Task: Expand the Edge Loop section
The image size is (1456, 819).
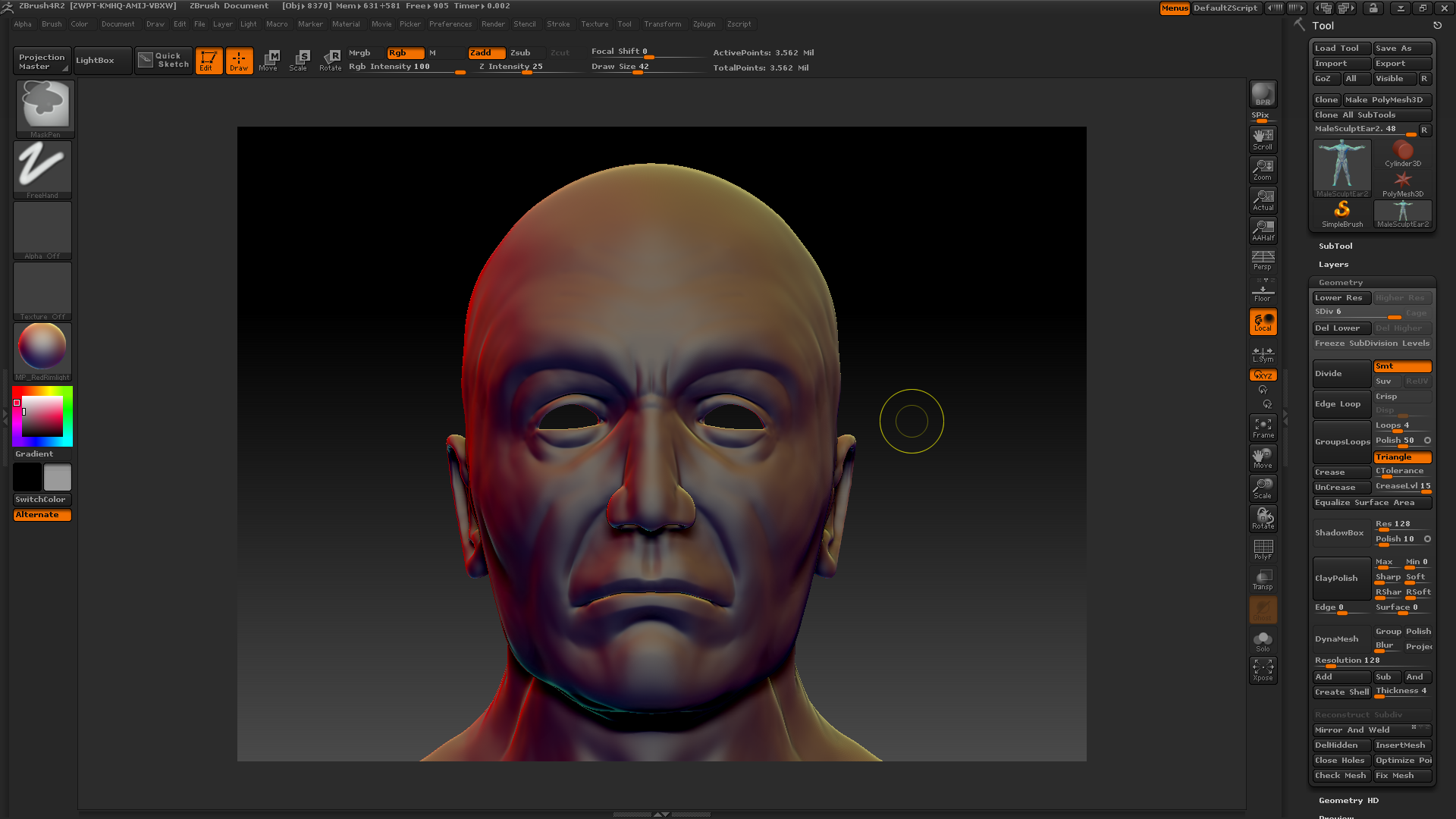Action: [1341, 404]
